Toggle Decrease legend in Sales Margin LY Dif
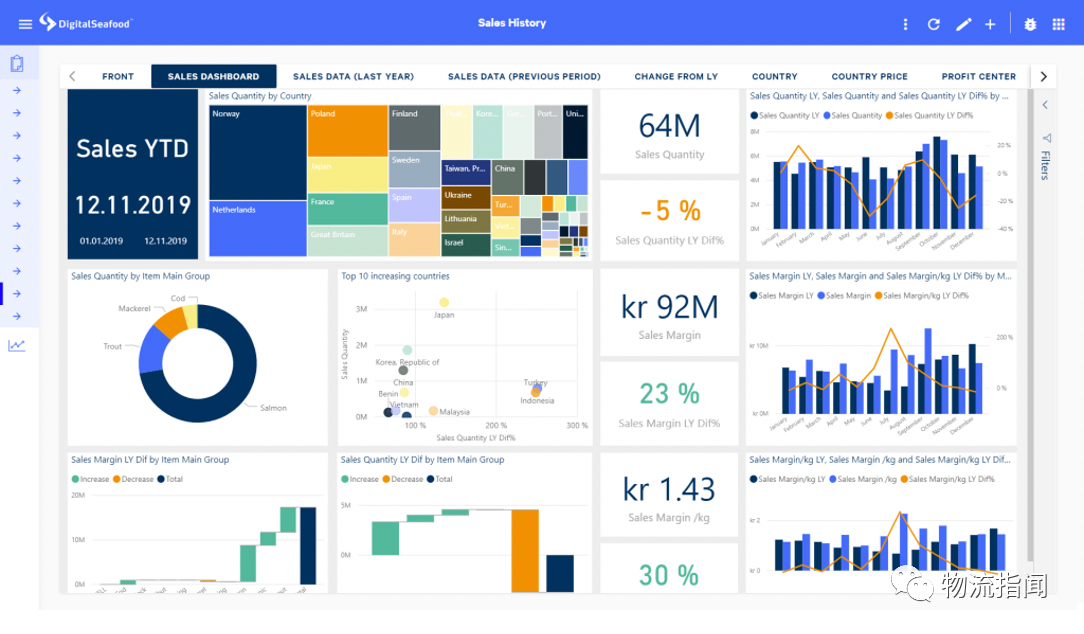 coord(133,478)
